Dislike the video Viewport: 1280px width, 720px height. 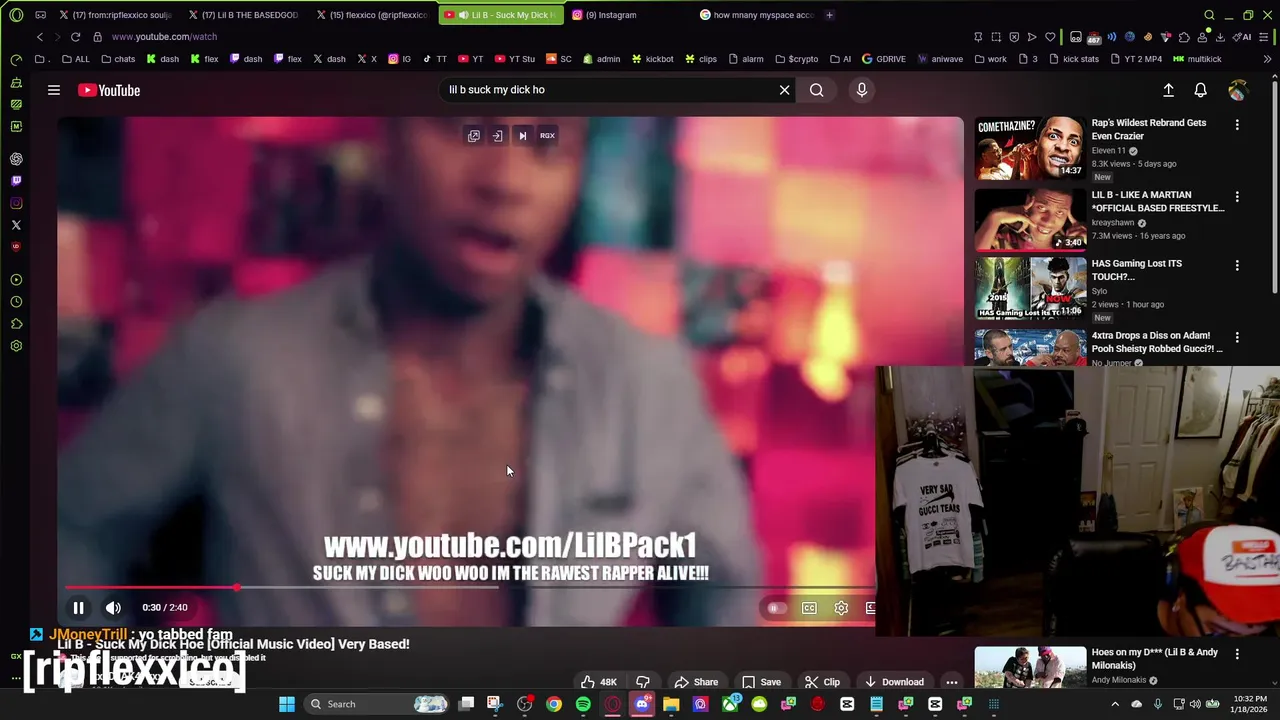tap(643, 682)
